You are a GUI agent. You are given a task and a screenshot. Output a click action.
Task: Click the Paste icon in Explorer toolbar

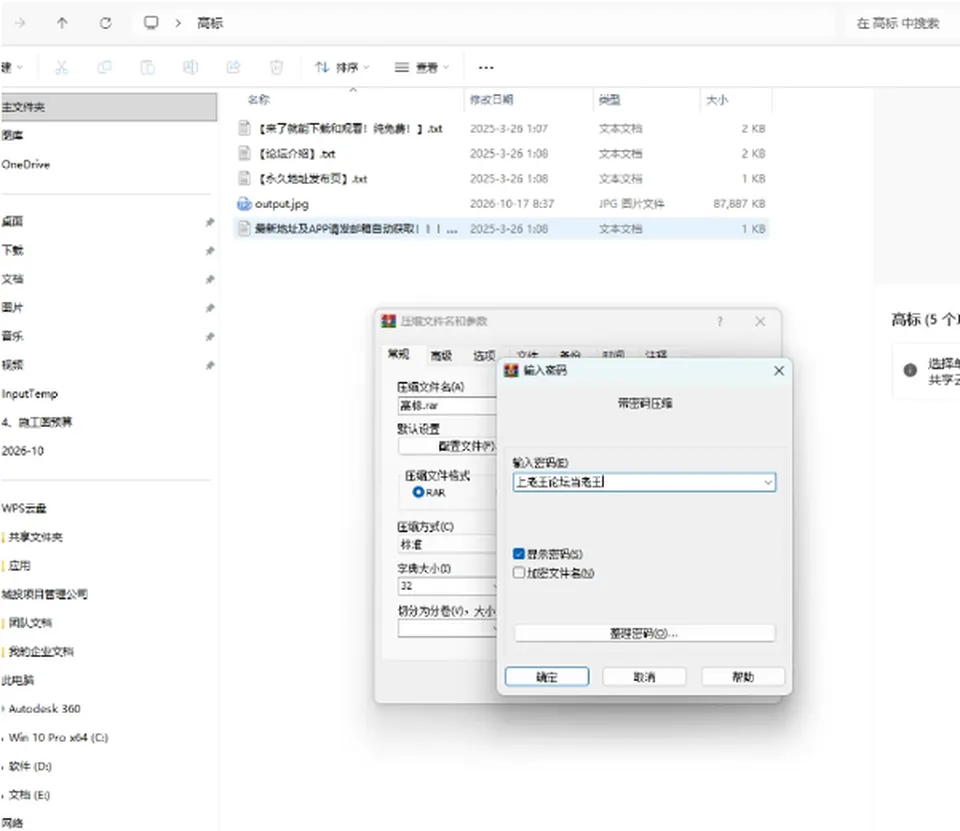(x=148, y=67)
